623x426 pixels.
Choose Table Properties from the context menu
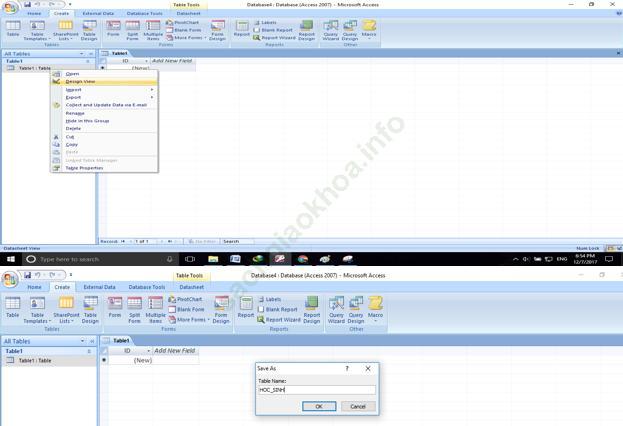coord(104,168)
